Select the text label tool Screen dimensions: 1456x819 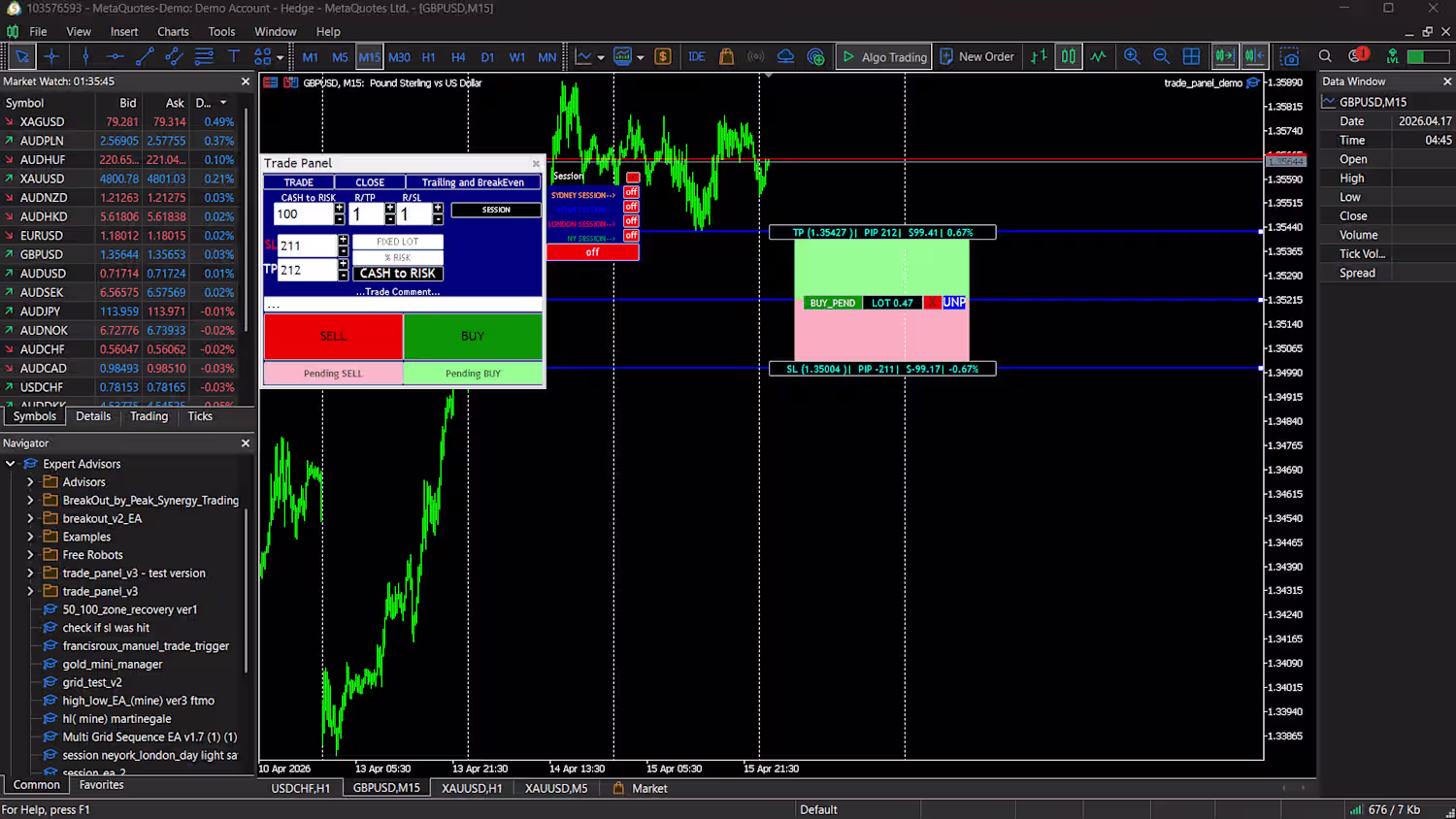pos(233,57)
